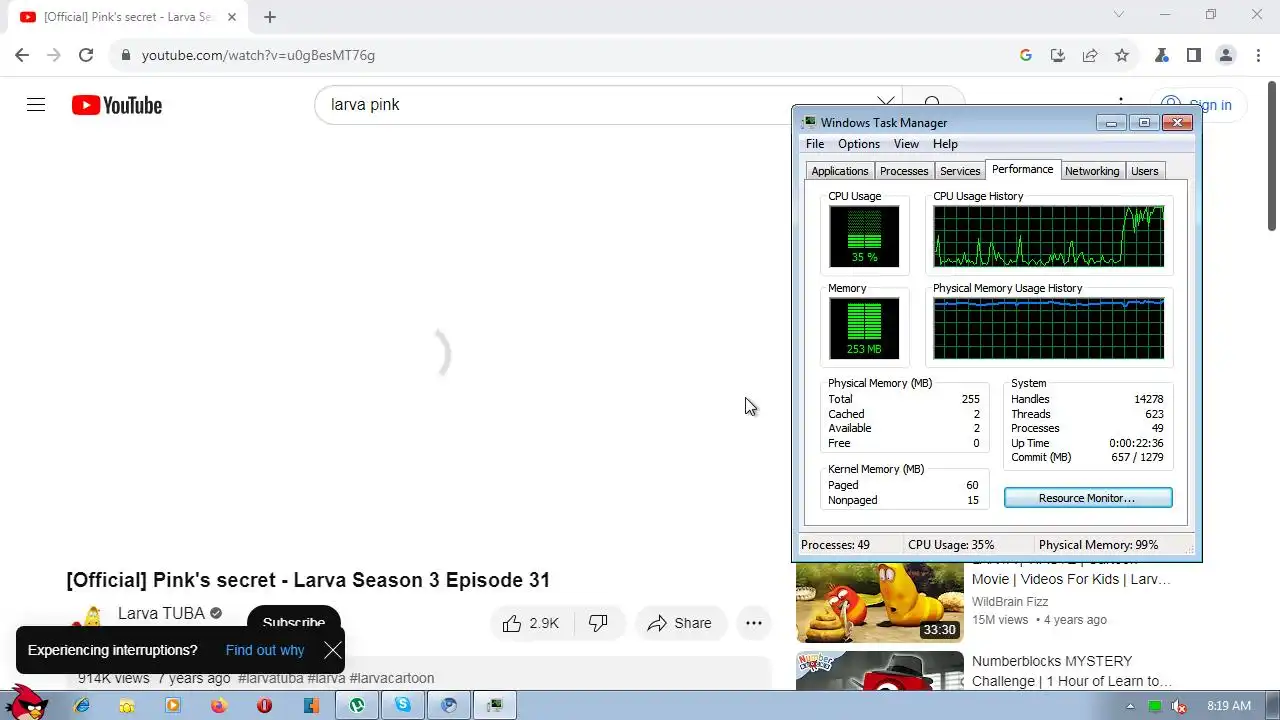
Task: Reload the YouTube page
Action: point(86,55)
